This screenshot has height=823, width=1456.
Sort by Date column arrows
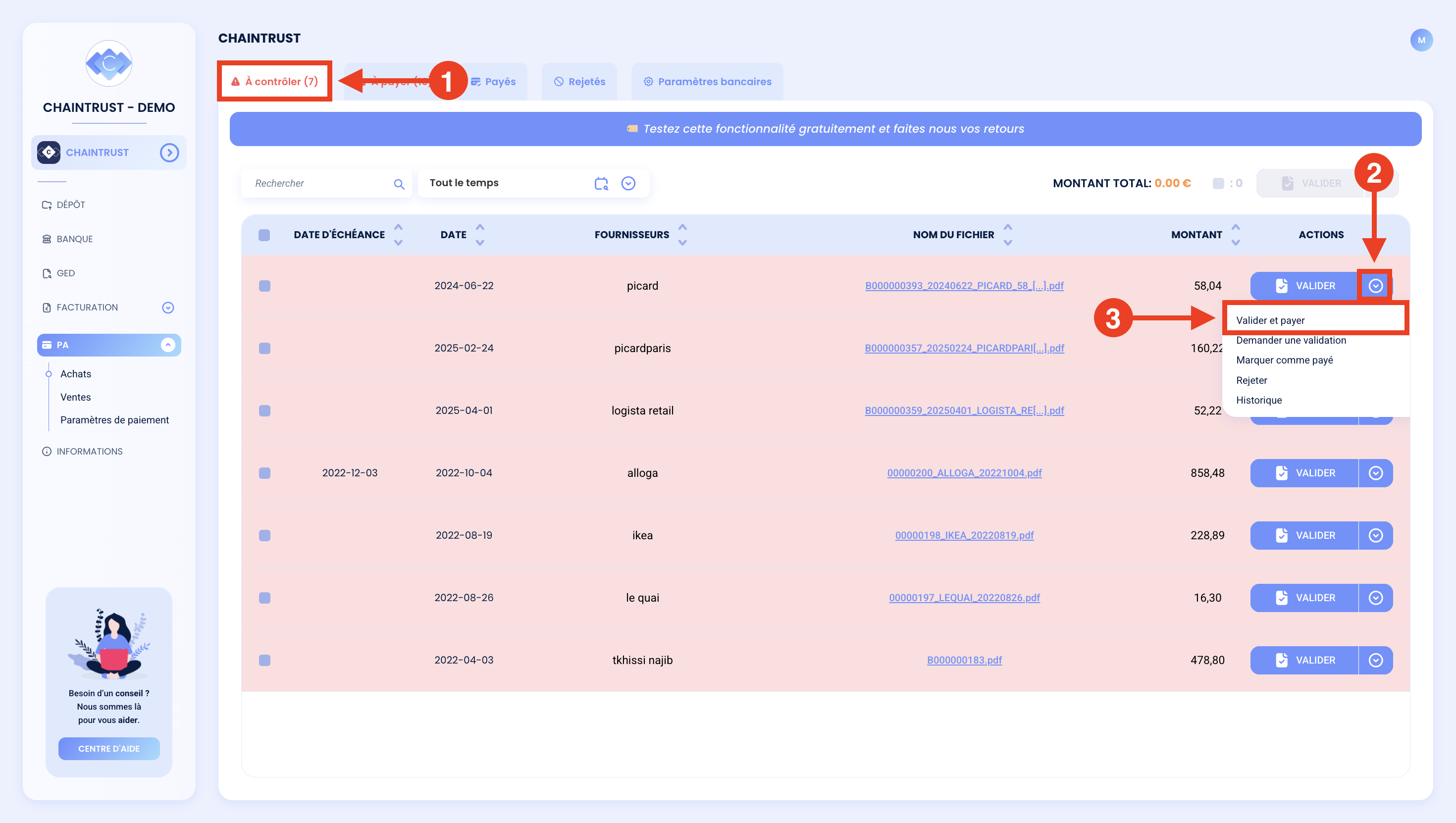(480, 235)
